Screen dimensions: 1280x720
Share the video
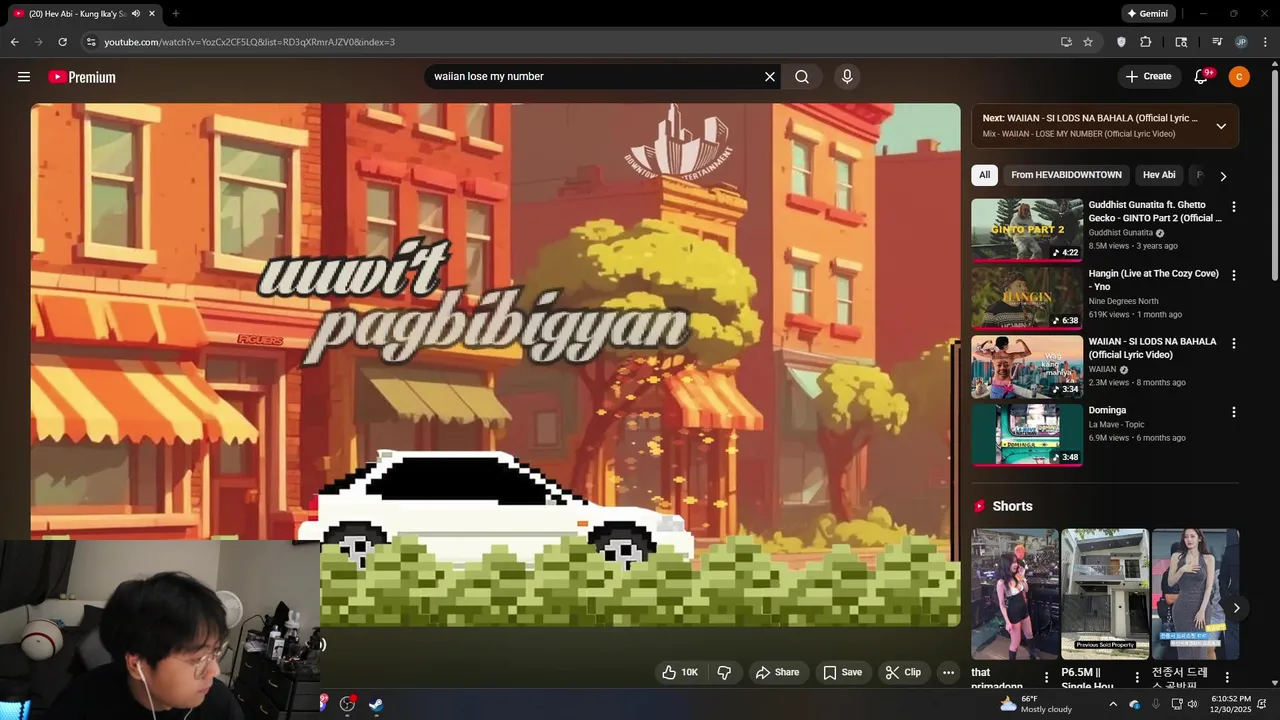[x=778, y=672]
